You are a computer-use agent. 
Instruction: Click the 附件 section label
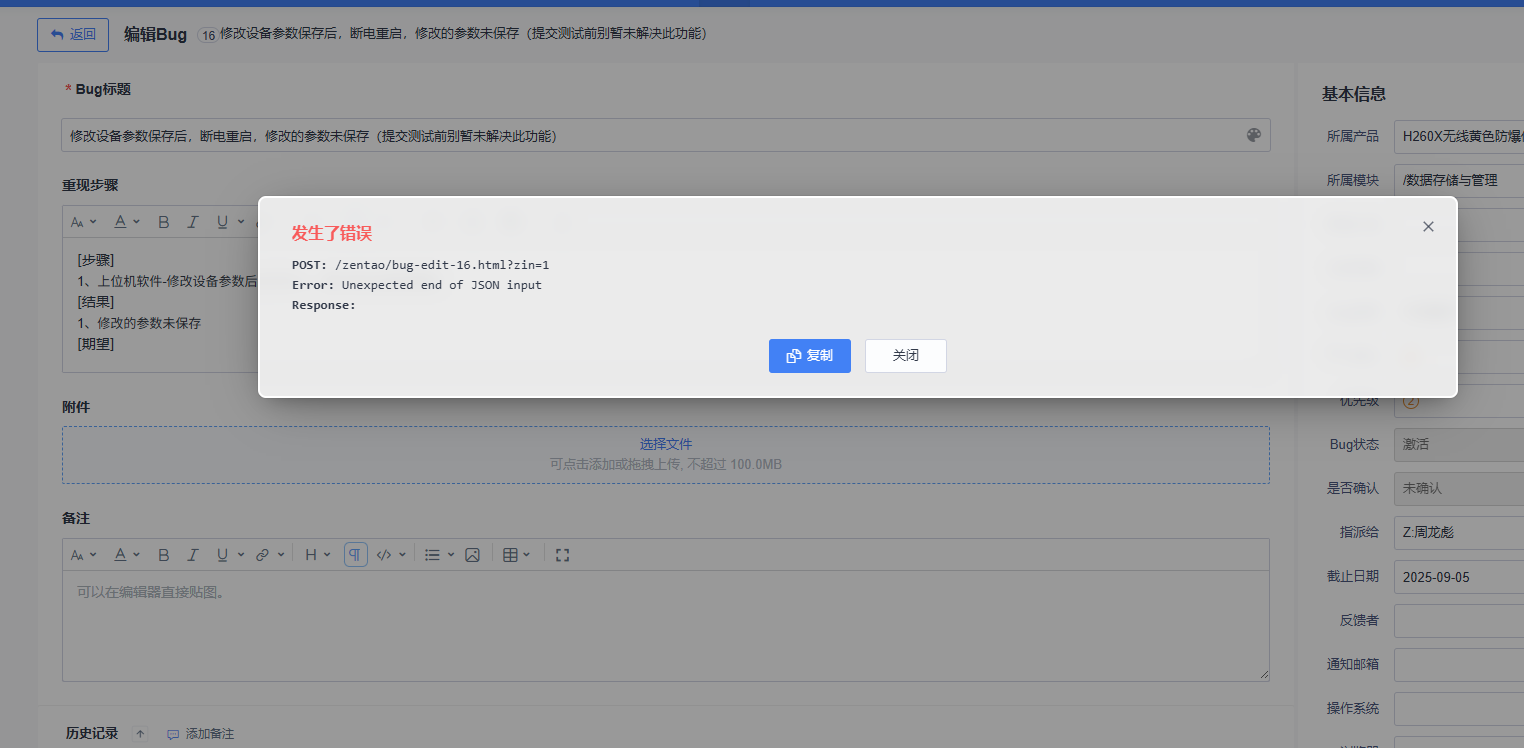76,407
